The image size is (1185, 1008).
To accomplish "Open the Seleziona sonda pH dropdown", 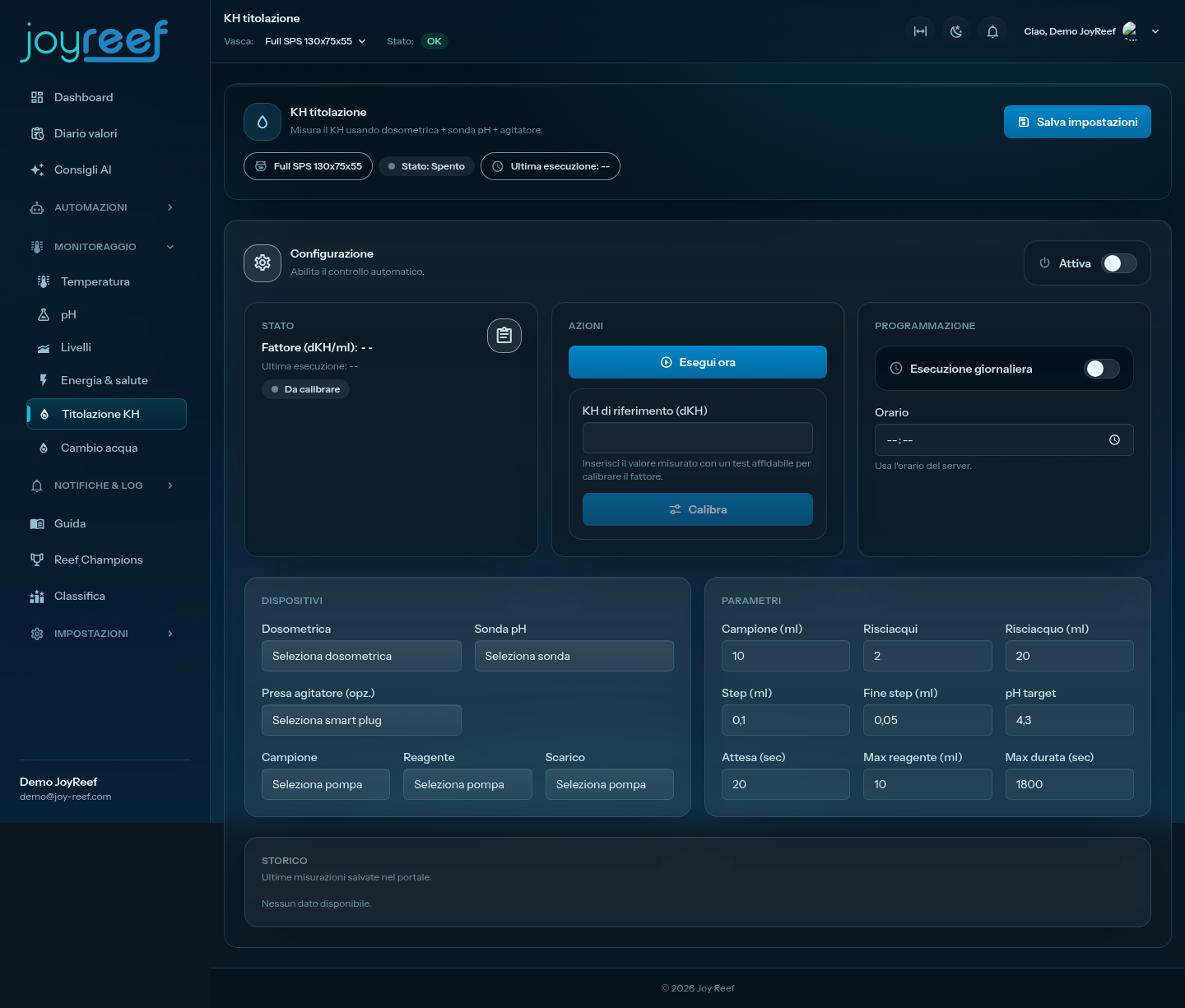I will [x=574, y=656].
